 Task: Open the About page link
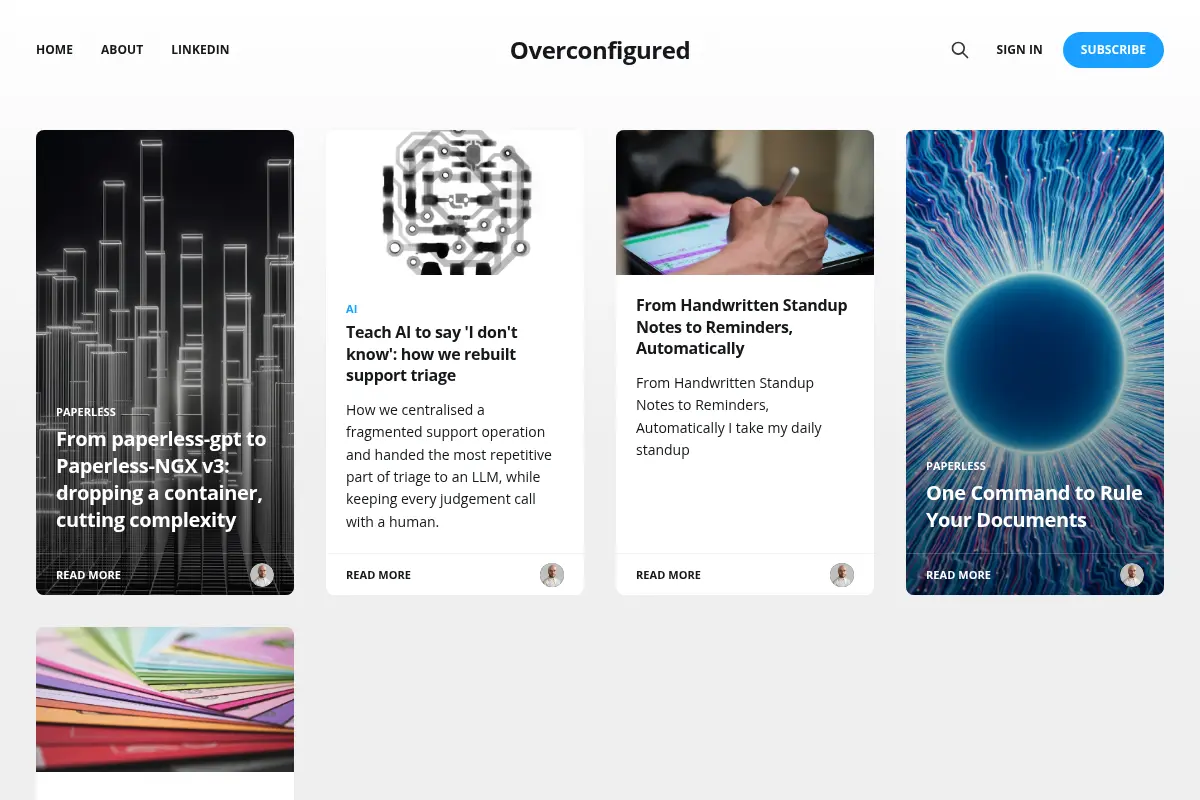point(122,50)
